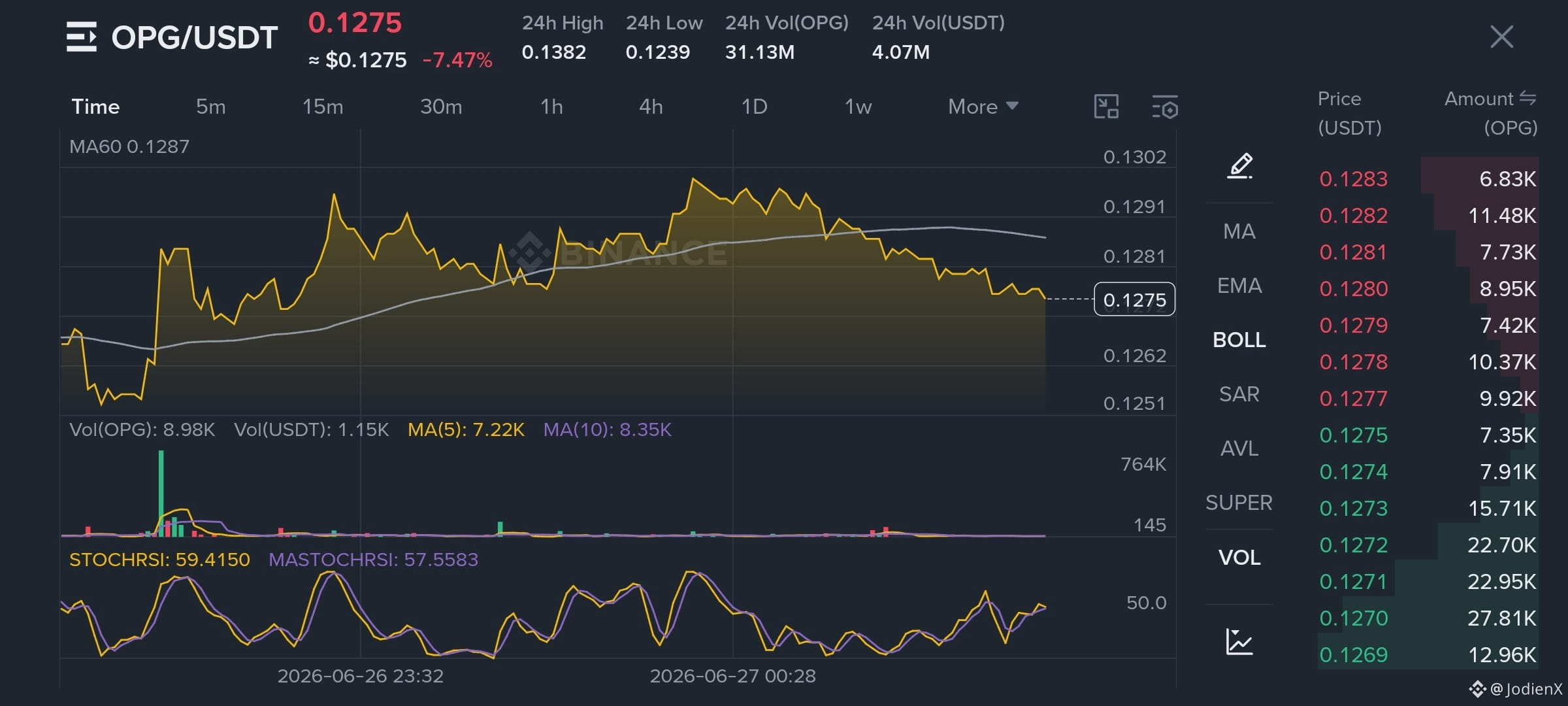Viewport: 1568px width, 706px height.
Task: Tap the chart layout split icon
Action: click(x=1106, y=107)
